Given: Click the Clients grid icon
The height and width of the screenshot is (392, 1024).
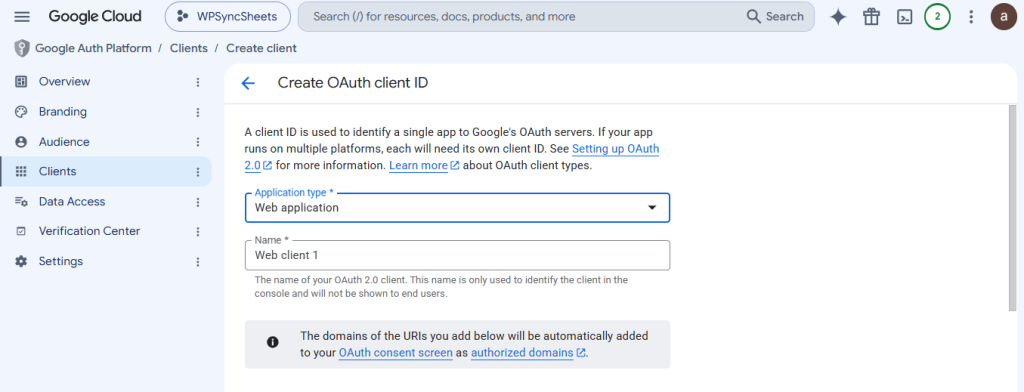Looking at the screenshot, I should coord(21,171).
